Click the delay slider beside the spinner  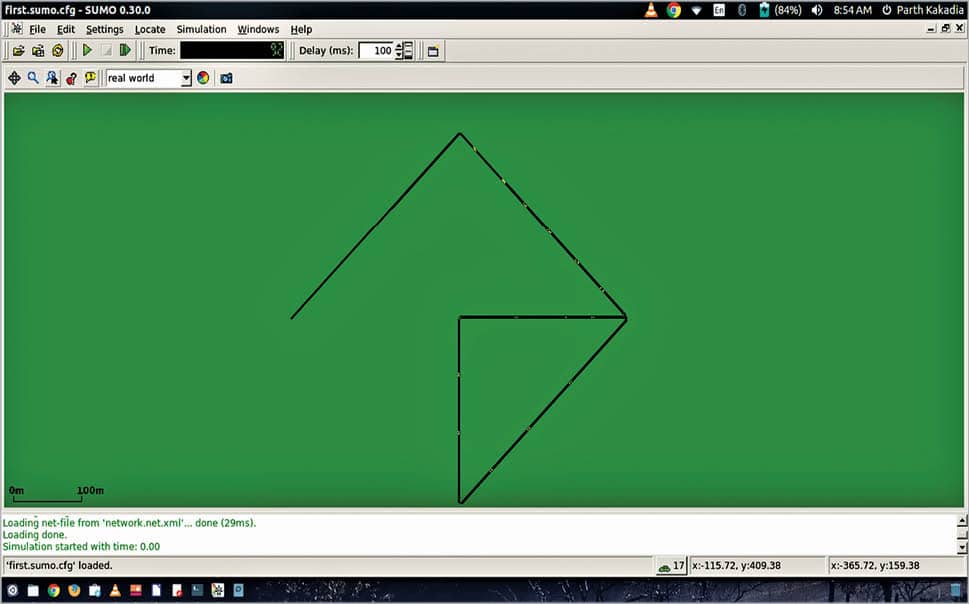[x=408, y=51]
